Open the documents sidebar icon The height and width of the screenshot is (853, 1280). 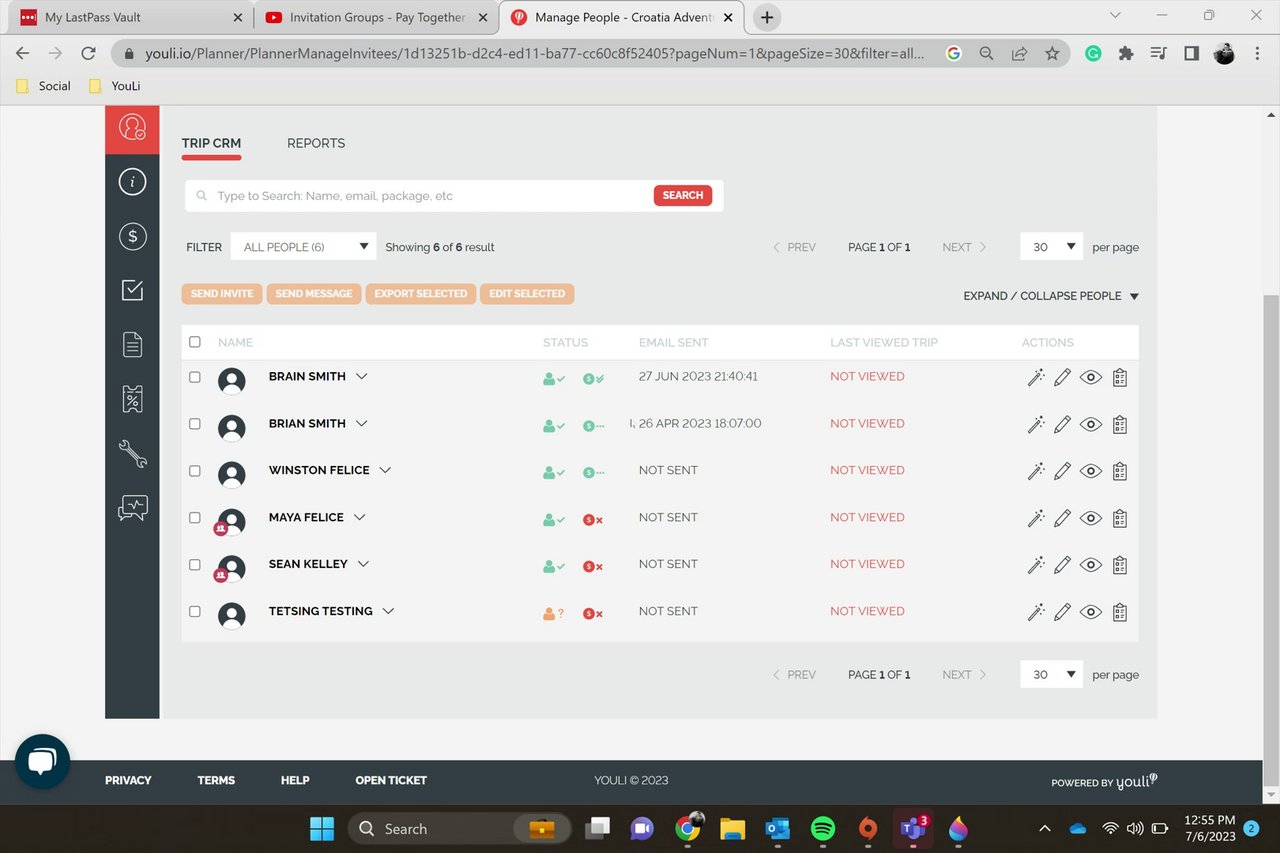pos(132,345)
